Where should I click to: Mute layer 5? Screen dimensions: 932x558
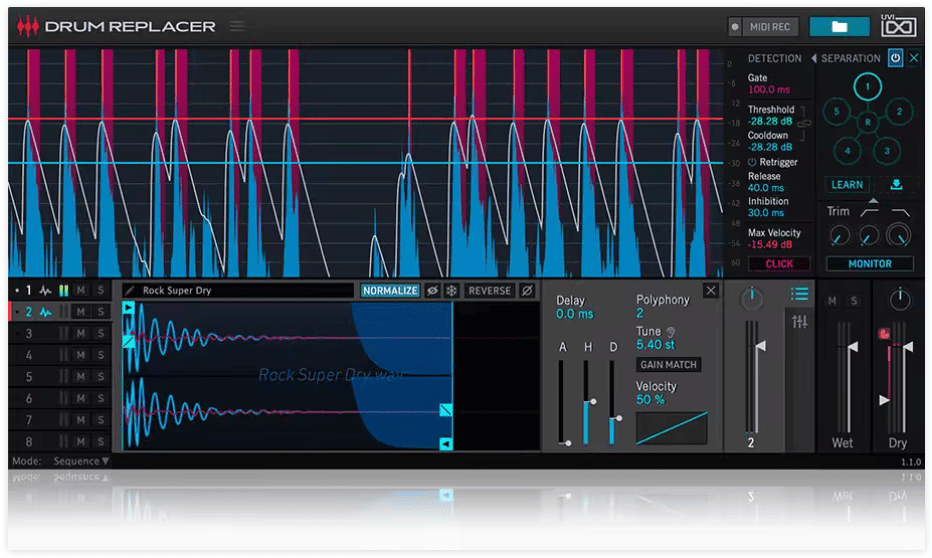[81, 377]
